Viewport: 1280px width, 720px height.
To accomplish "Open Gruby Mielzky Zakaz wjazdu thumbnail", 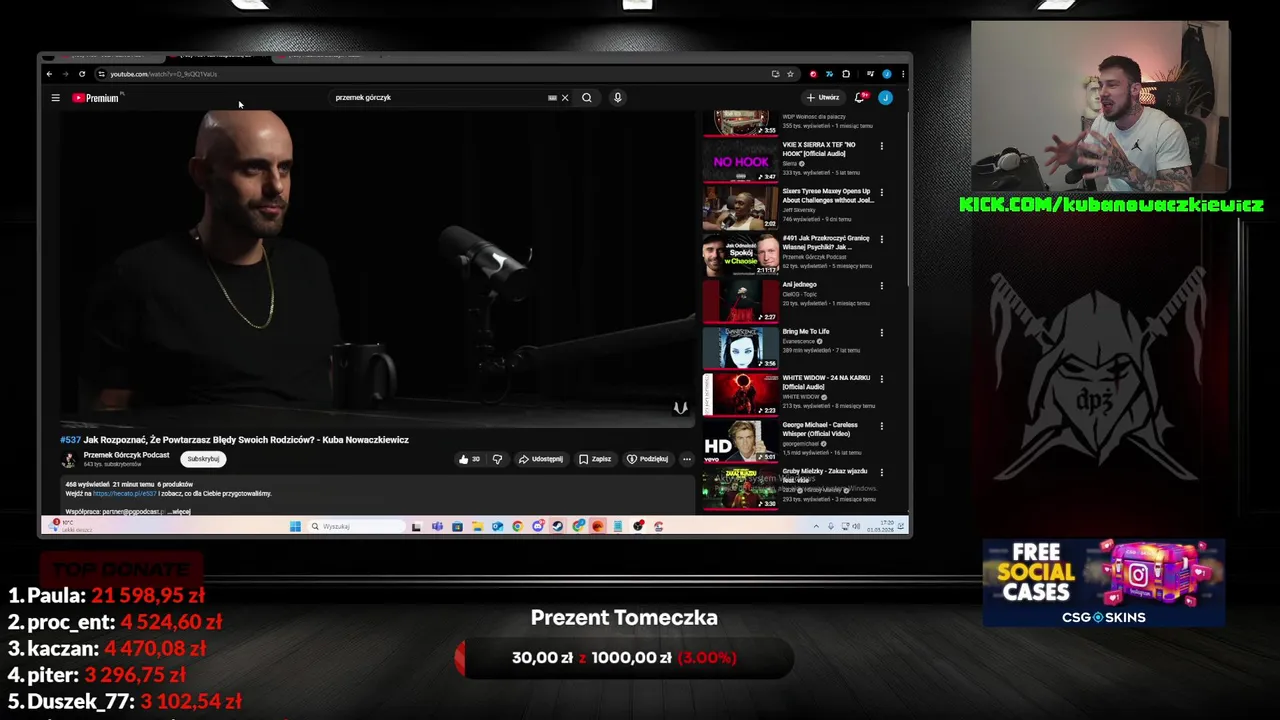I will coord(741,488).
